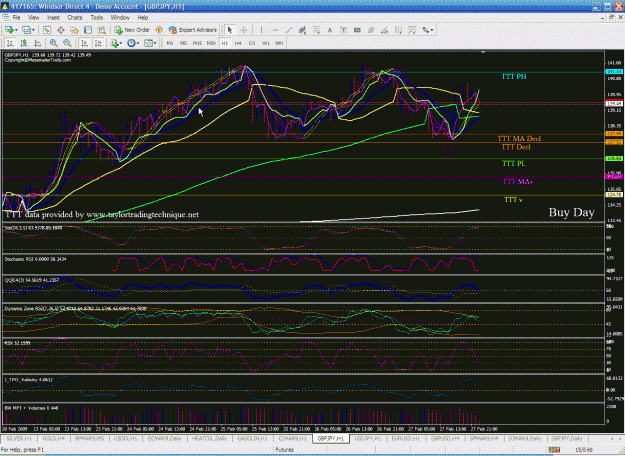Draw a vertical line
Screen dimensions: 625x456
pos(261,30)
